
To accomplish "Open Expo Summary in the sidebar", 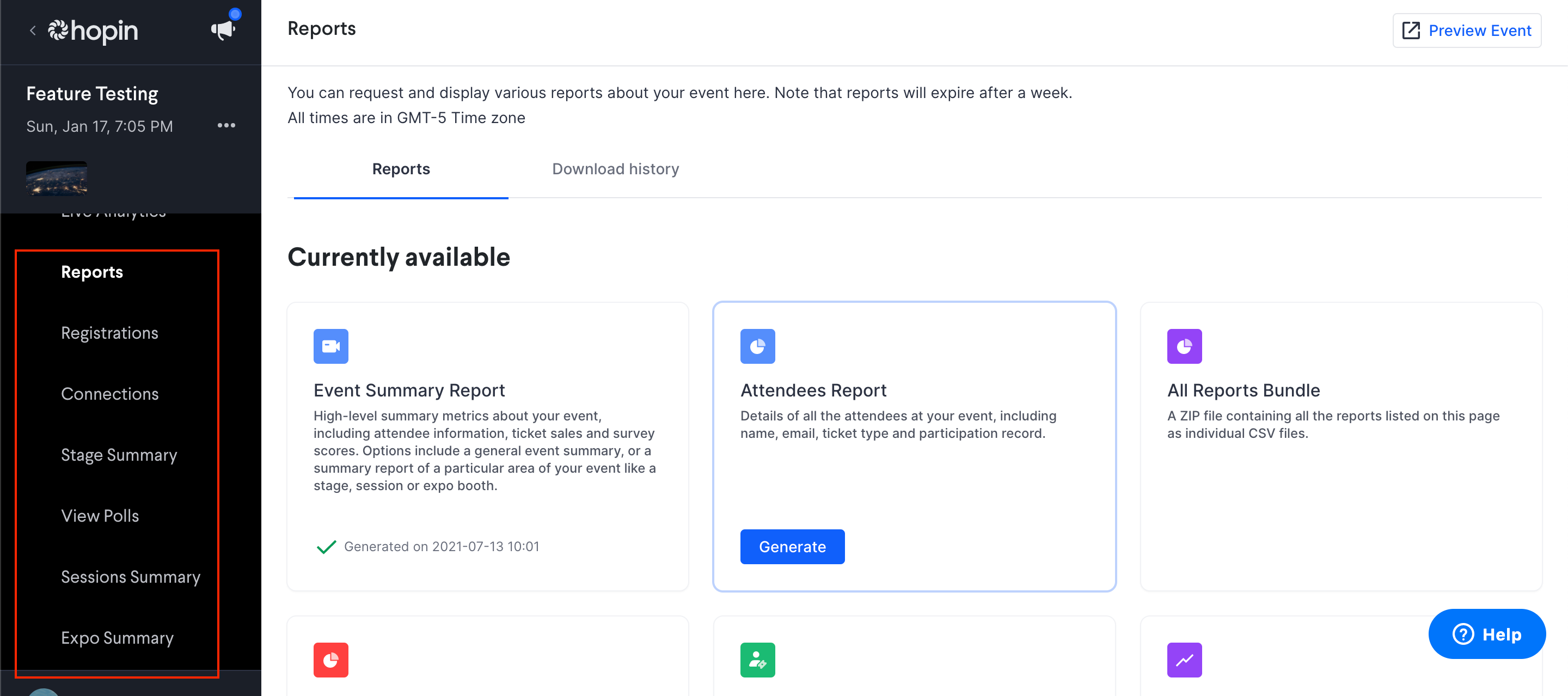I will pyautogui.click(x=117, y=638).
